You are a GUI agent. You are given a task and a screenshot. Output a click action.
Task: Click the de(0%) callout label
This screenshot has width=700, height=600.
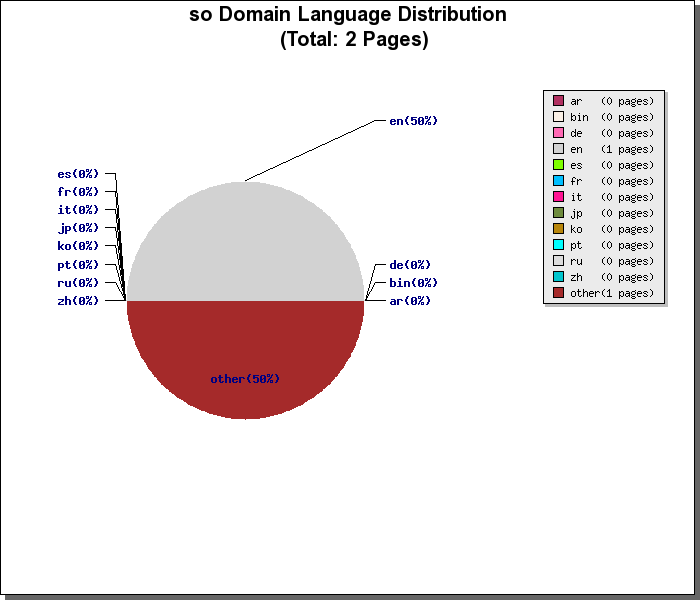[410, 265]
